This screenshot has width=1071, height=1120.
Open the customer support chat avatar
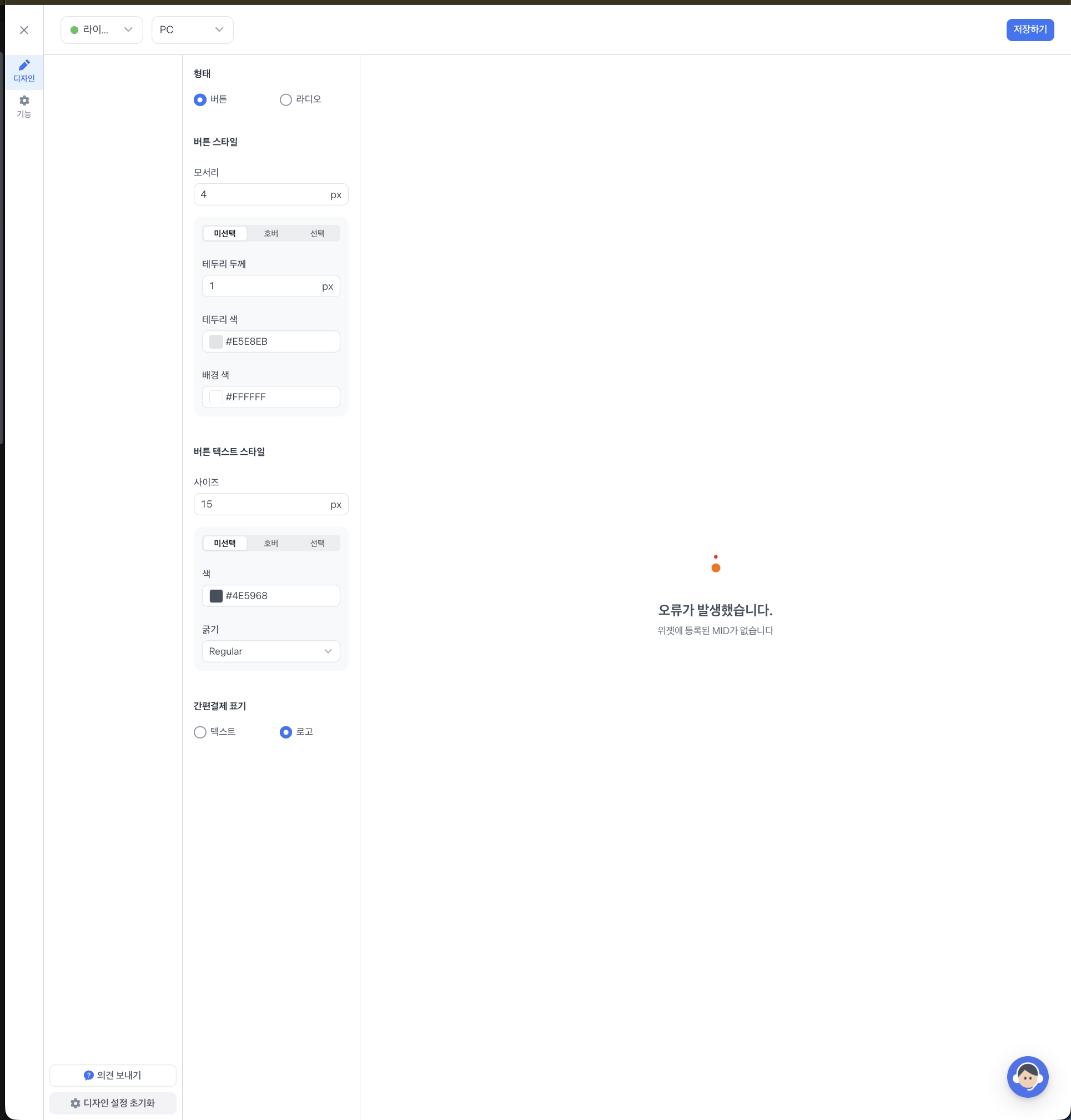click(x=1027, y=1076)
